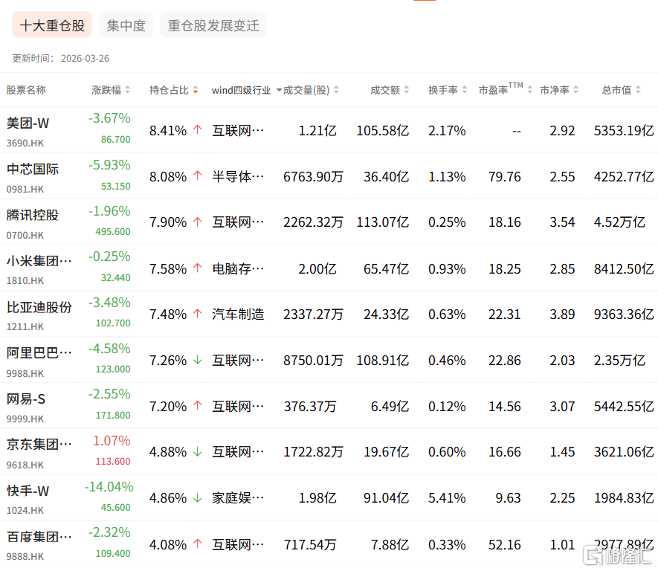Screen dimensions: 658x572
Task: Sort by 市净率 column arrows
Action: click(x=576, y=90)
